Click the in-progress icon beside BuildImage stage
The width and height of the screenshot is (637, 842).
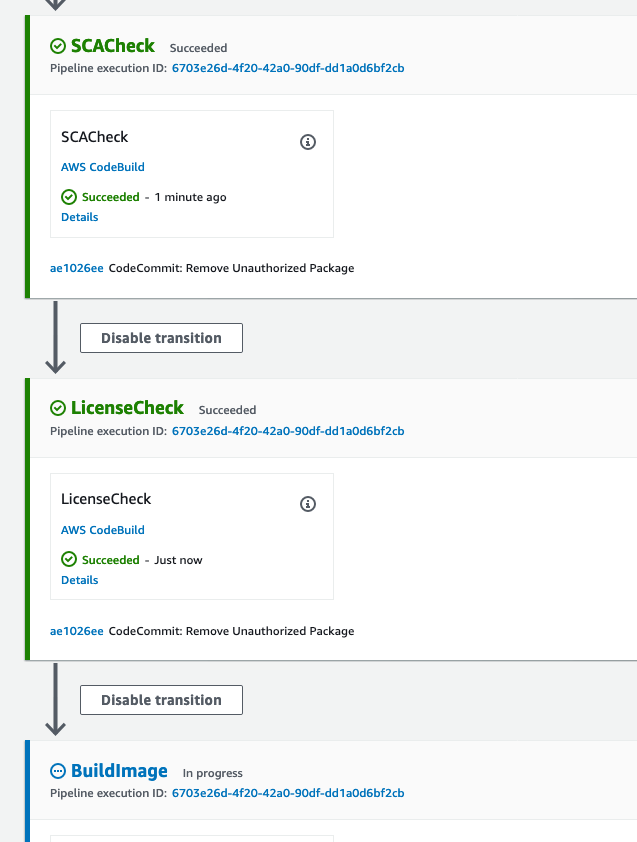(x=58, y=771)
